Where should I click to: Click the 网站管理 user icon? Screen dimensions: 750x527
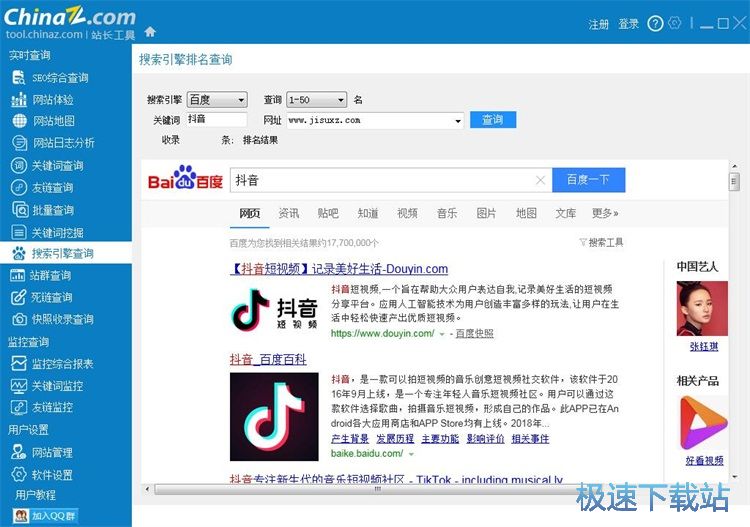(19, 452)
